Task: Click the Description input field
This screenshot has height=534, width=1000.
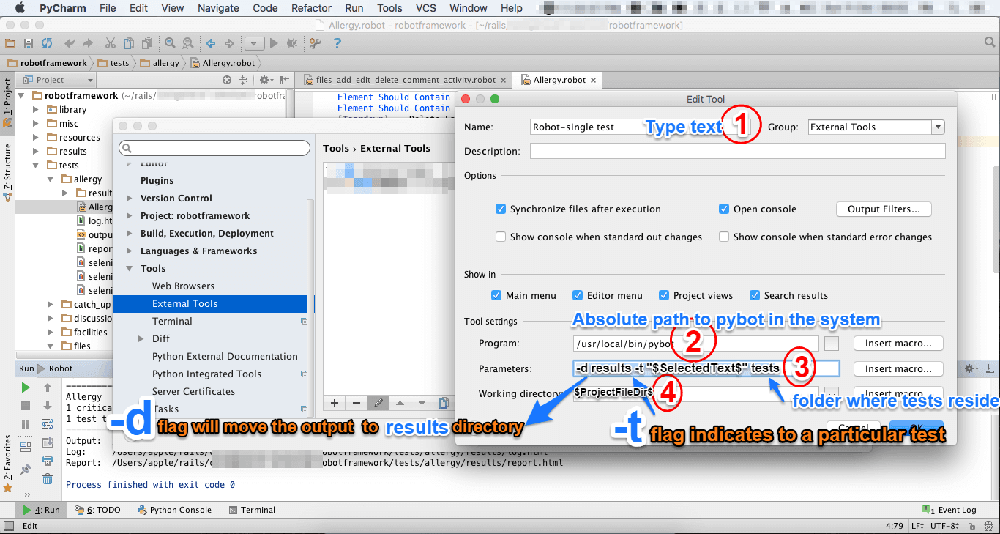Action: (x=737, y=151)
